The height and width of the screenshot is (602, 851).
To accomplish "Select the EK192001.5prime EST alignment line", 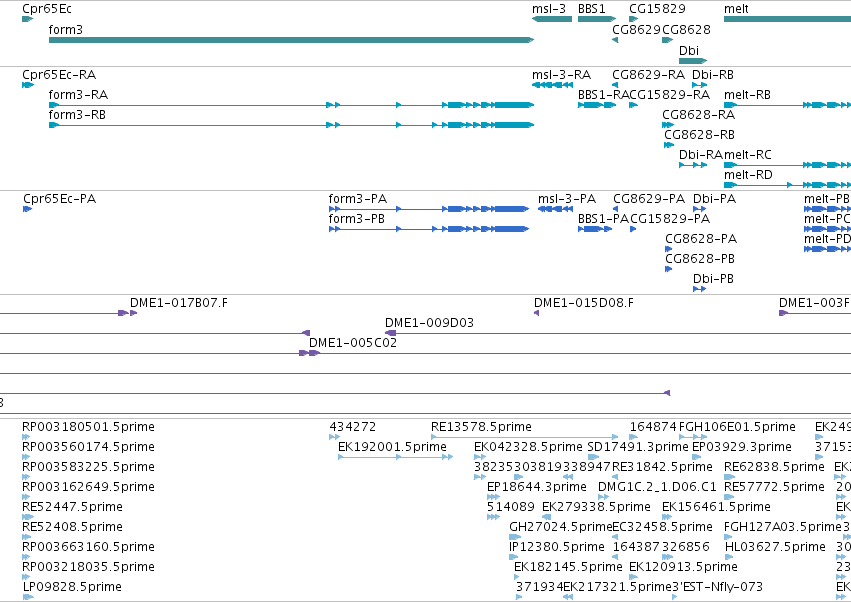I will pyautogui.click(x=395, y=457).
